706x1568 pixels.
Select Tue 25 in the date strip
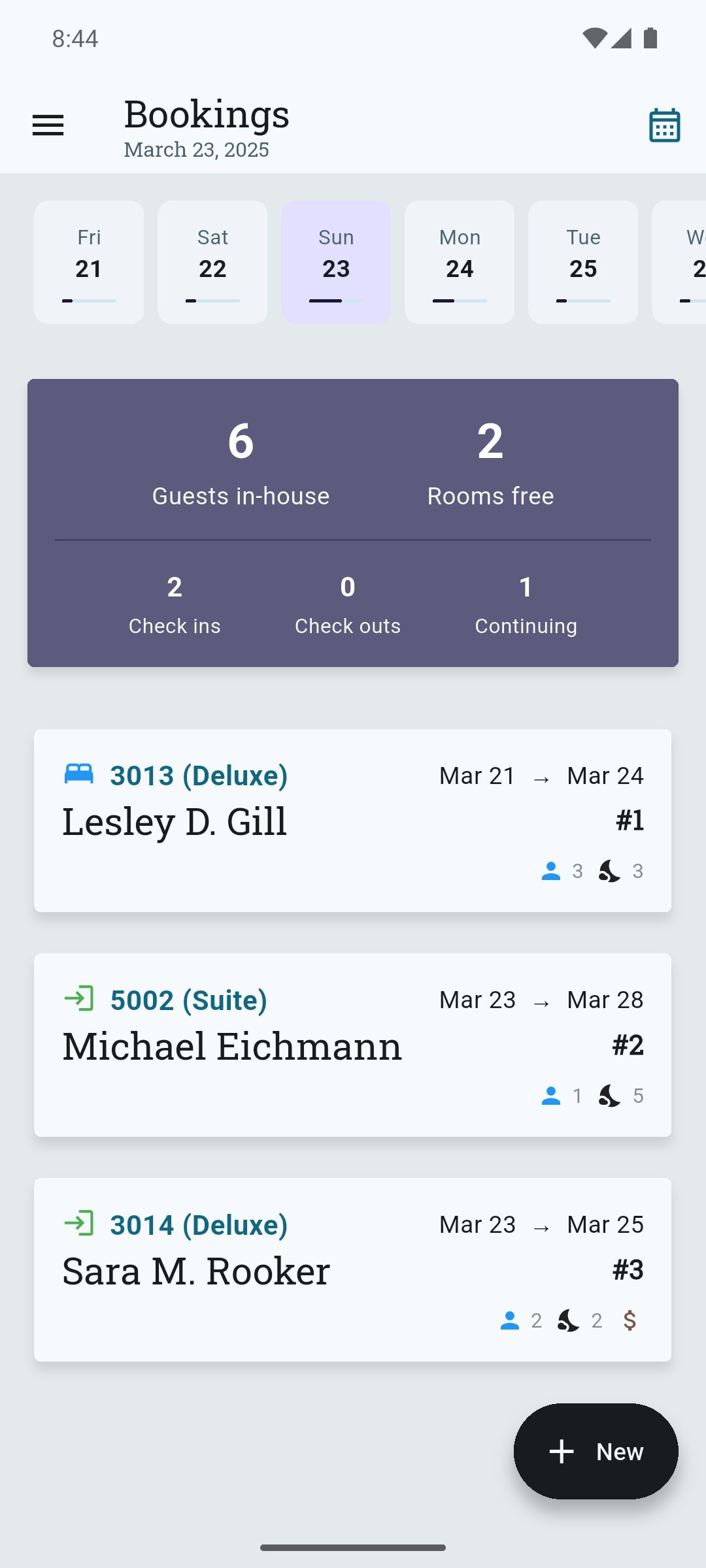pyautogui.click(x=583, y=262)
